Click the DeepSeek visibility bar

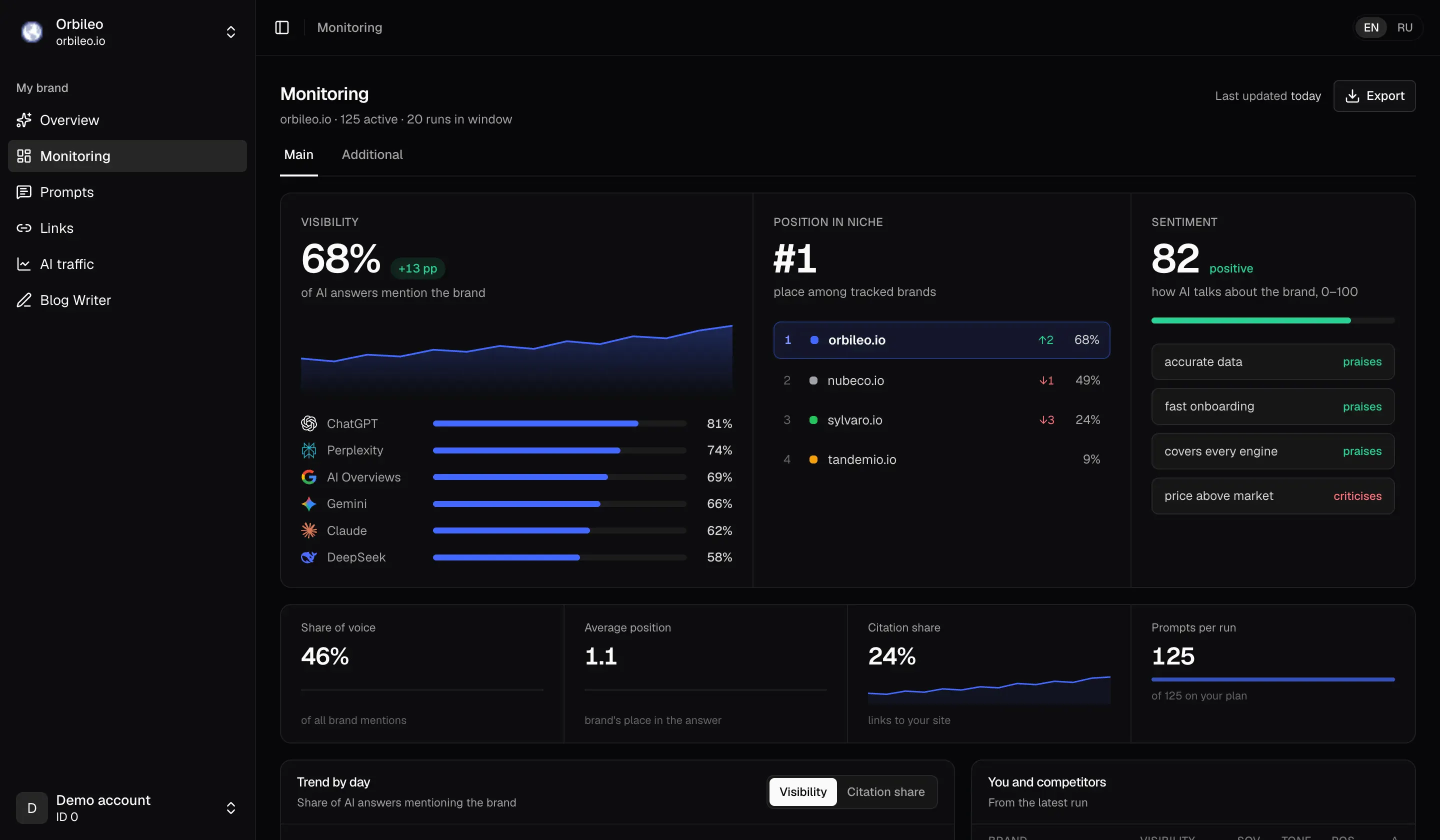click(559, 557)
